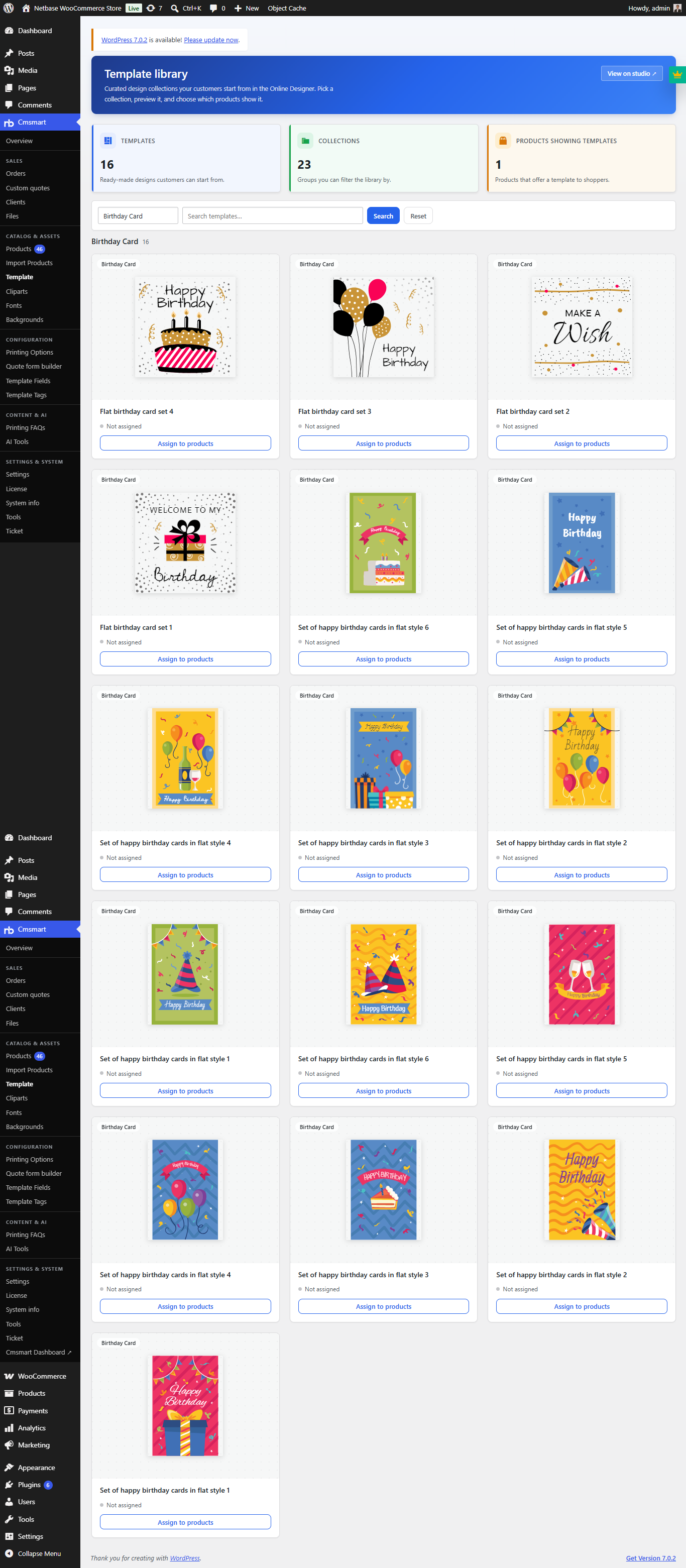Screen dimensions: 686x1568
Task: Open the WooCommerce sidebar menu
Action: (x=40, y=1376)
